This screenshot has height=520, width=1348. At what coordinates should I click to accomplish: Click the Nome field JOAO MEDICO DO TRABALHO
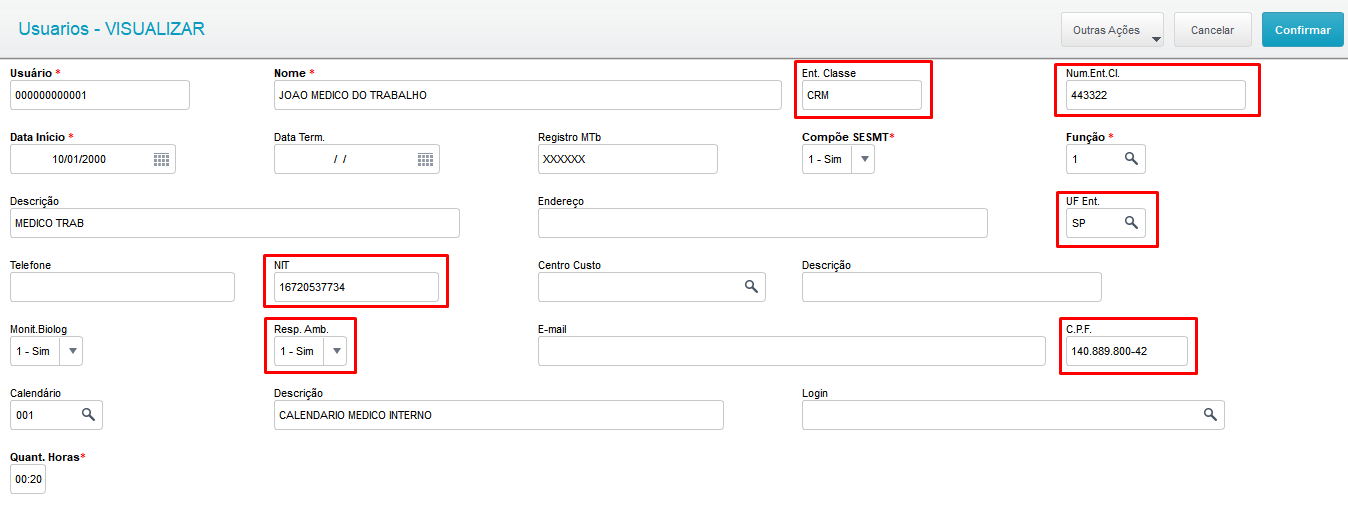click(x=528, y=95)
